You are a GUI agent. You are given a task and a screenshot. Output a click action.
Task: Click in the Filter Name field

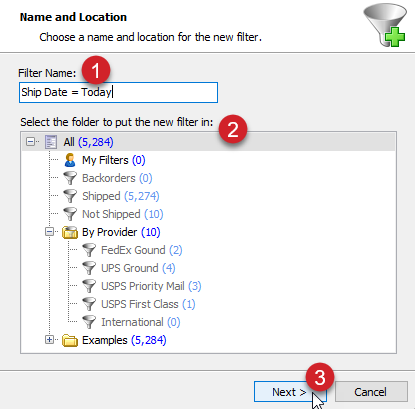coord(118,92)
